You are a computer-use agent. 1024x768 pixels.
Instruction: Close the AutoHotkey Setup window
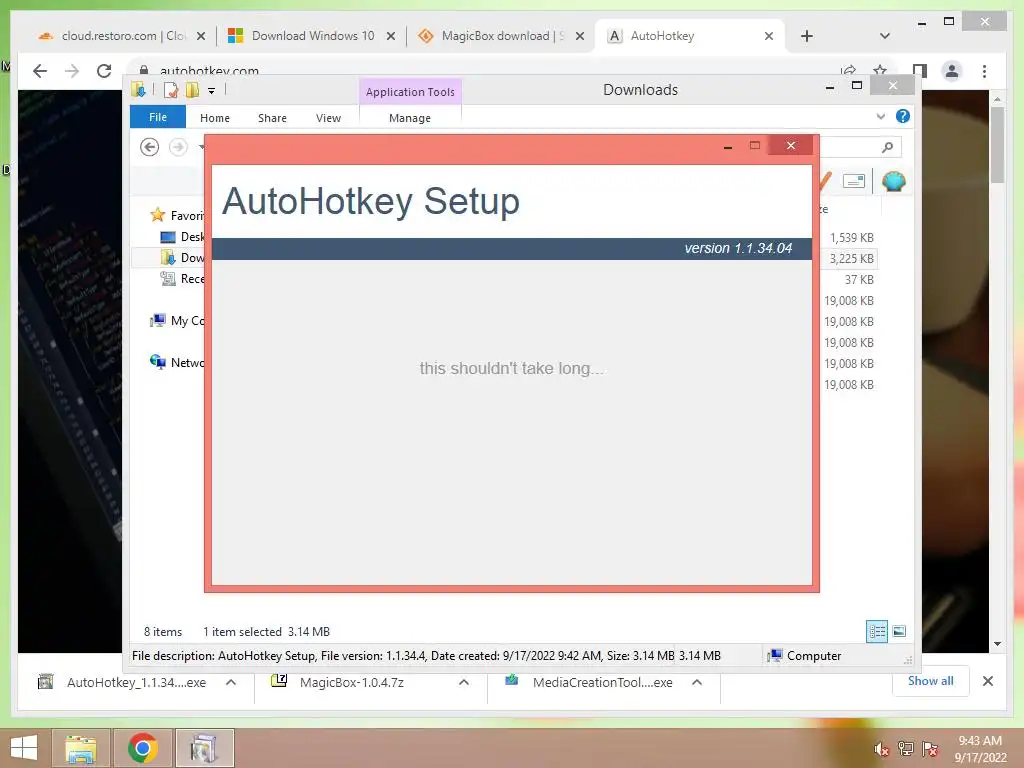(791, 145)
